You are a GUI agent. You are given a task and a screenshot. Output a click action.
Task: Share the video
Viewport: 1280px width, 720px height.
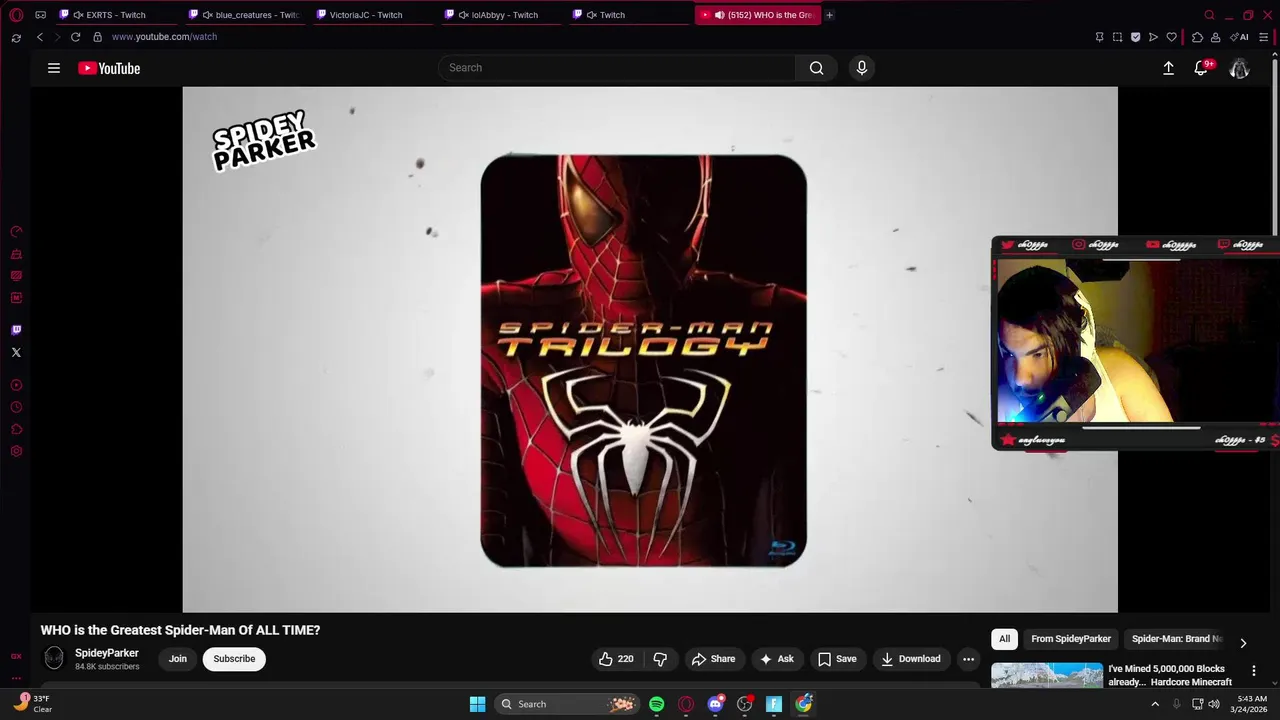(713, 659)
